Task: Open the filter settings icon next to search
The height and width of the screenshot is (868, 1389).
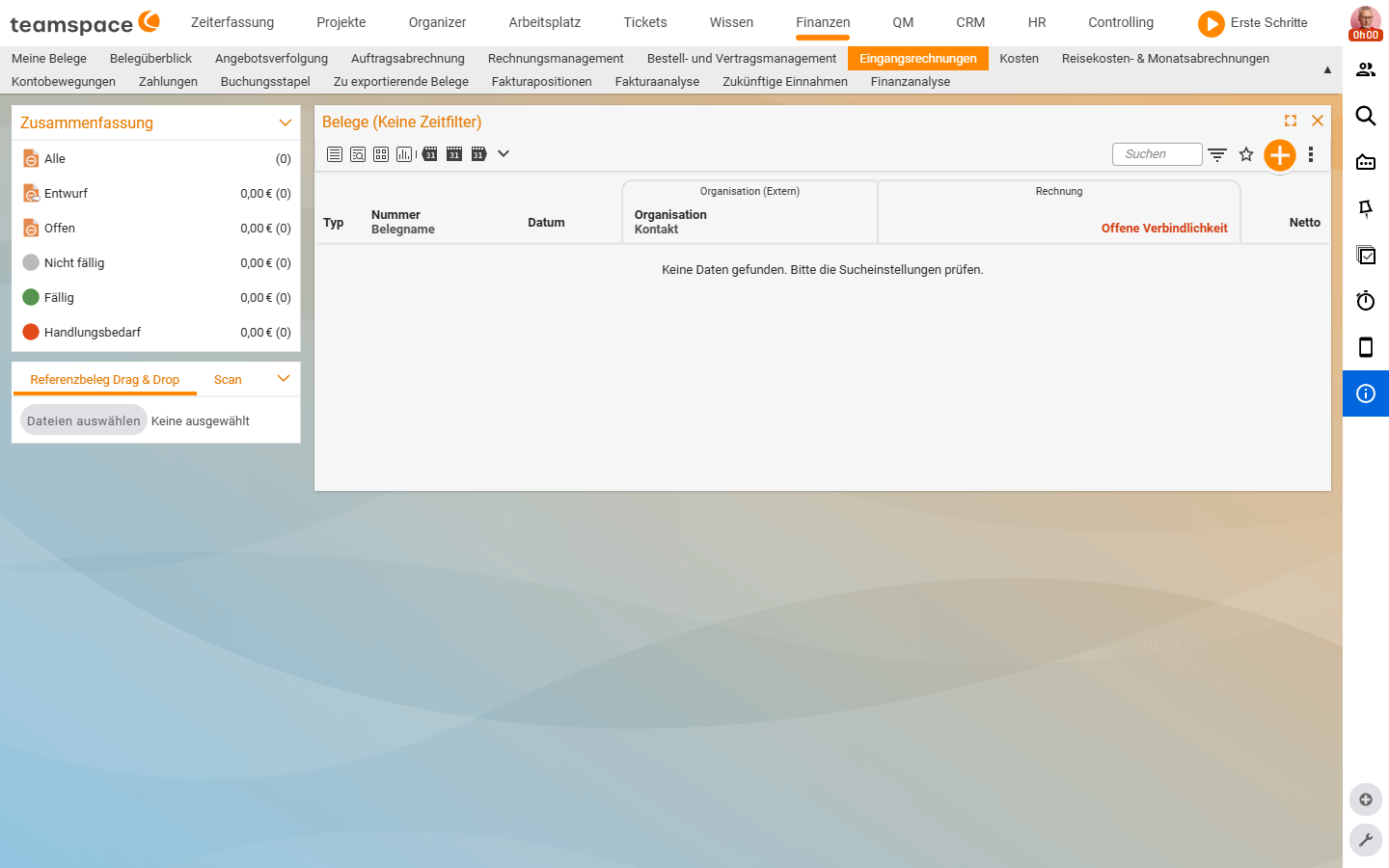Action: click(x=1217, y=154)
